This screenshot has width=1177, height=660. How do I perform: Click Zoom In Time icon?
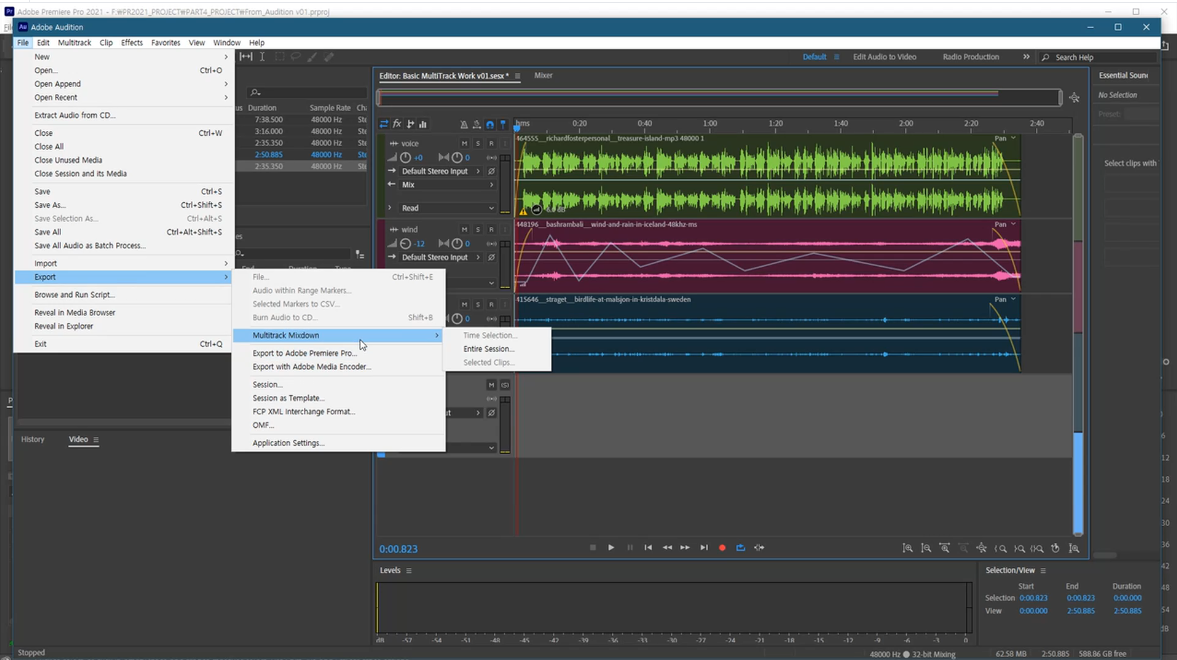click(944, 548)
